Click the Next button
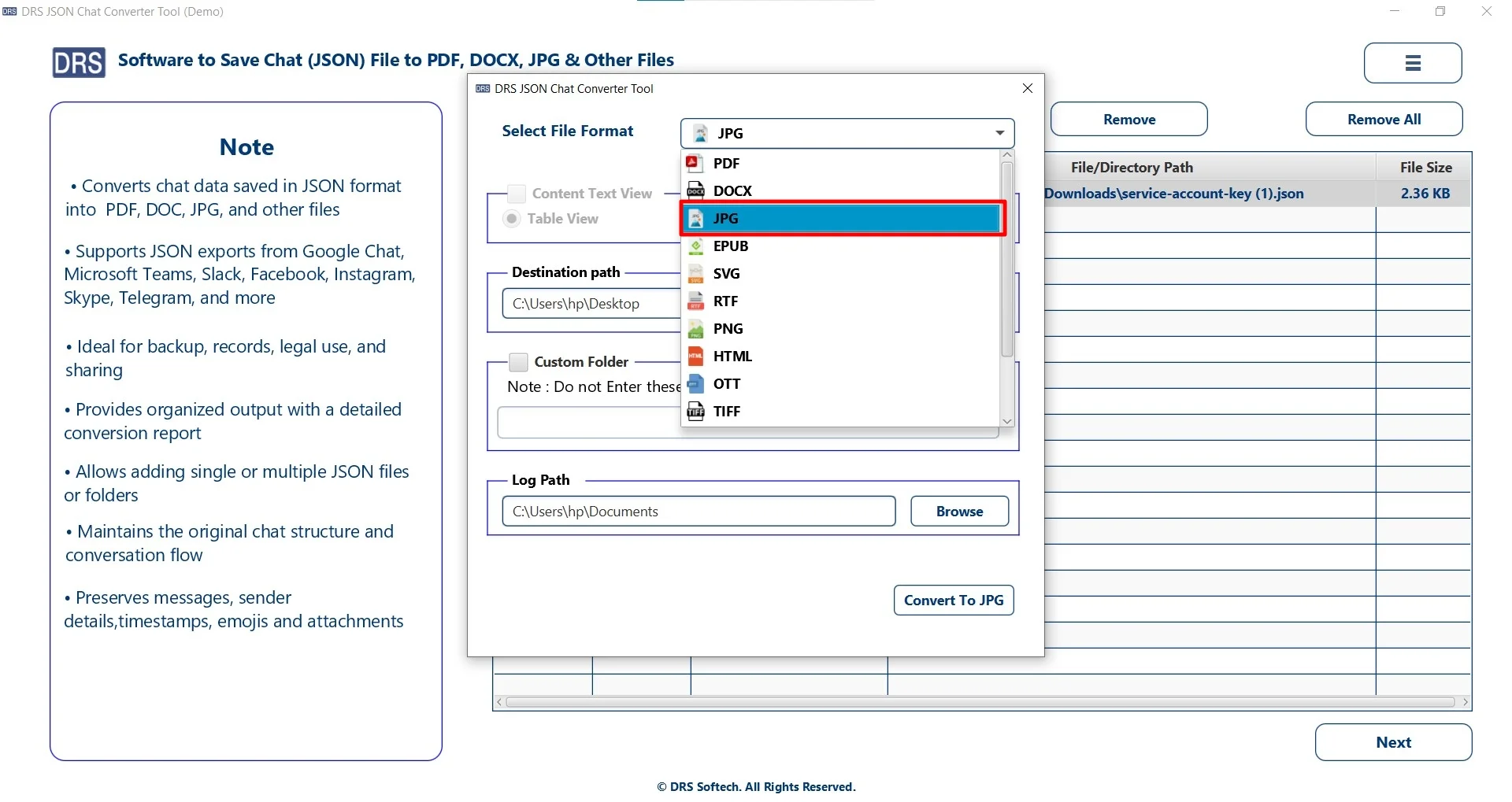This screenshot has width=1512, height=802. [x=1393, y=742]
